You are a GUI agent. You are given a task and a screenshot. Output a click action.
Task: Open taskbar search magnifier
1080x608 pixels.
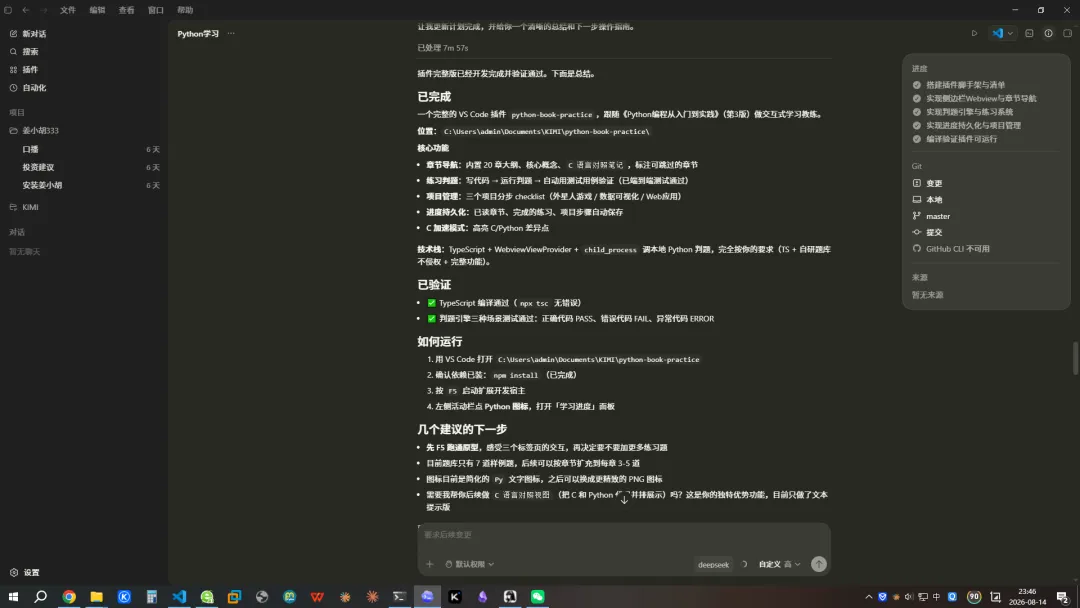(41, 597)
